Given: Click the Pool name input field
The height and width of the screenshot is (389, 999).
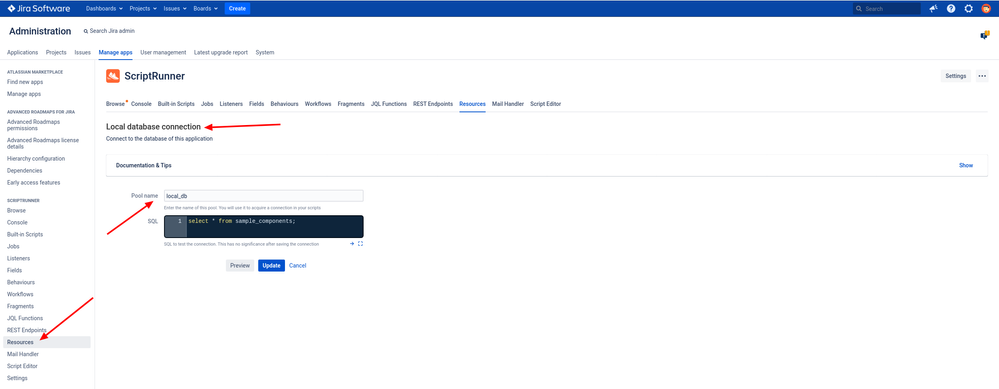Looking at the screenshot, I should [x=263, y=196].
